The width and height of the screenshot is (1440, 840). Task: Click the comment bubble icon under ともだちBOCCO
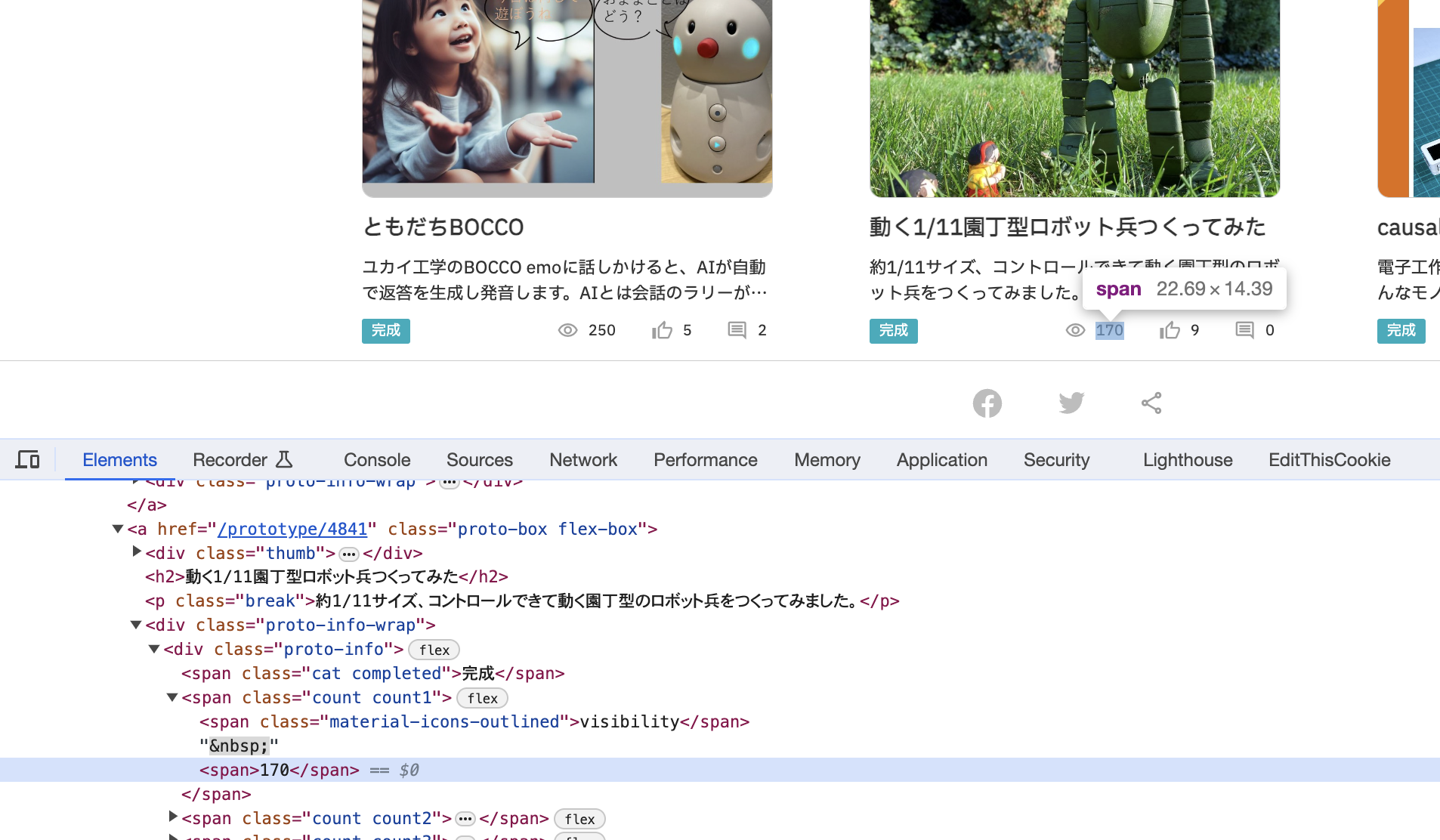click(737, 329)
